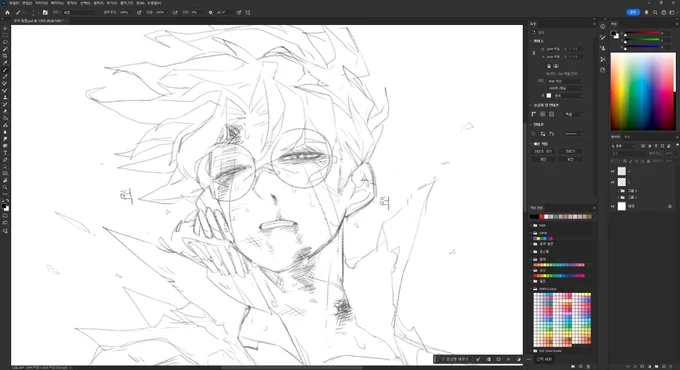Select the Zoom tool in toolbar
The width and height of the screenshot is (680, 370).
(x=5, y=187)
